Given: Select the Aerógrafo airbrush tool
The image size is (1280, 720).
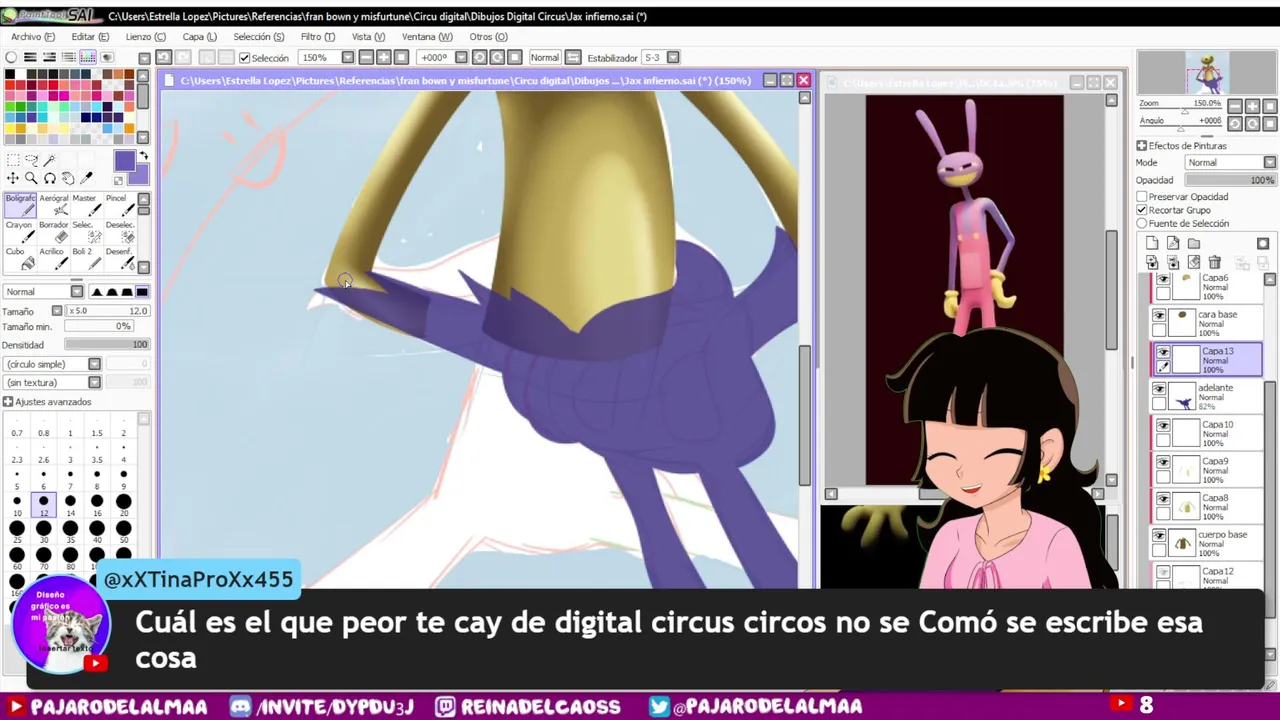Looking at the screenshot, I should click(54, 205).
